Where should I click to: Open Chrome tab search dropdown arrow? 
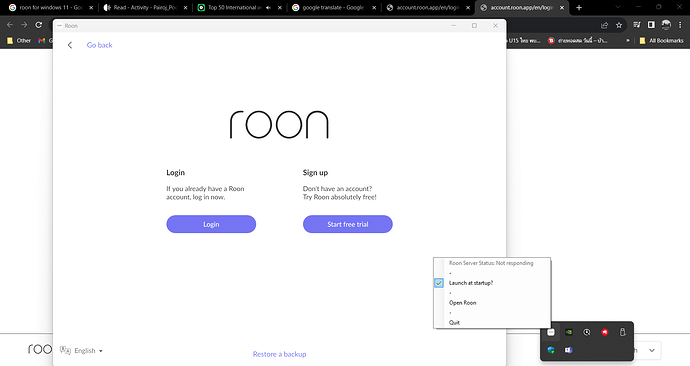click(618, 7)
